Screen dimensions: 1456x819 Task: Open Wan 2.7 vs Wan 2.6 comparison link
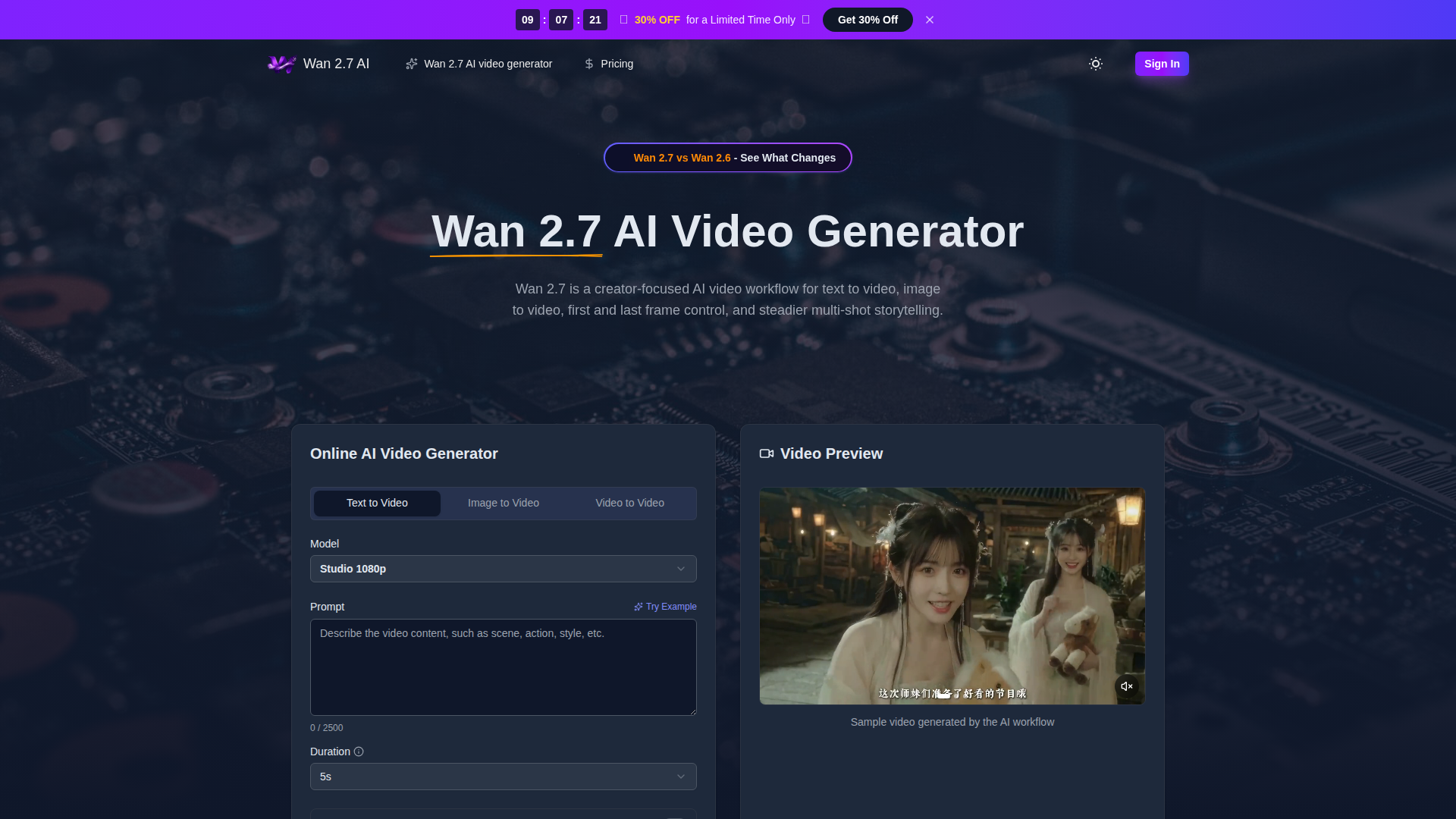[727, 158]
